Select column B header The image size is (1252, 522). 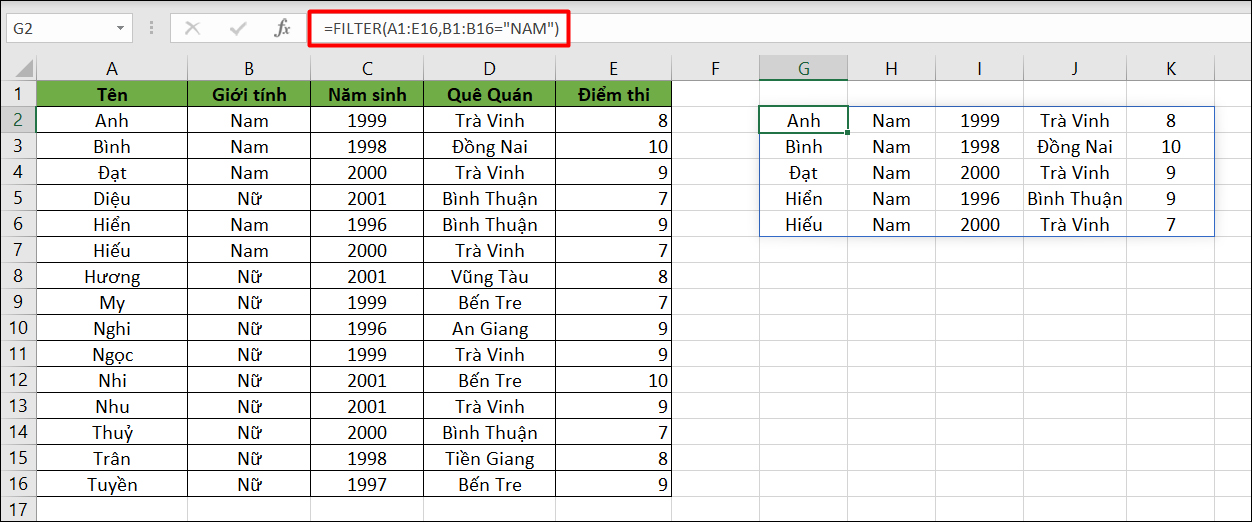[x=249, y=68]
